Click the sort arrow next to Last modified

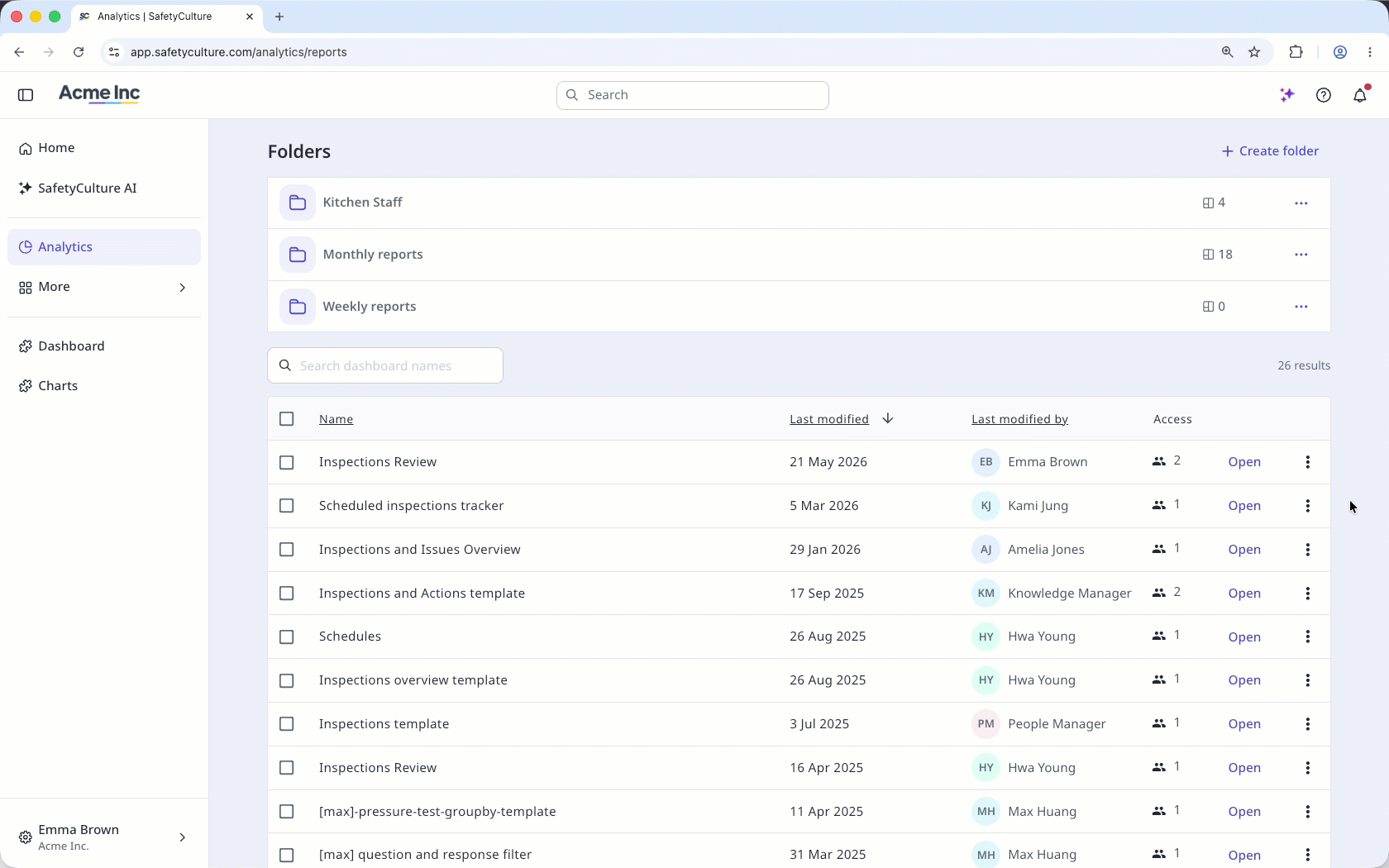tap(888, 418)
